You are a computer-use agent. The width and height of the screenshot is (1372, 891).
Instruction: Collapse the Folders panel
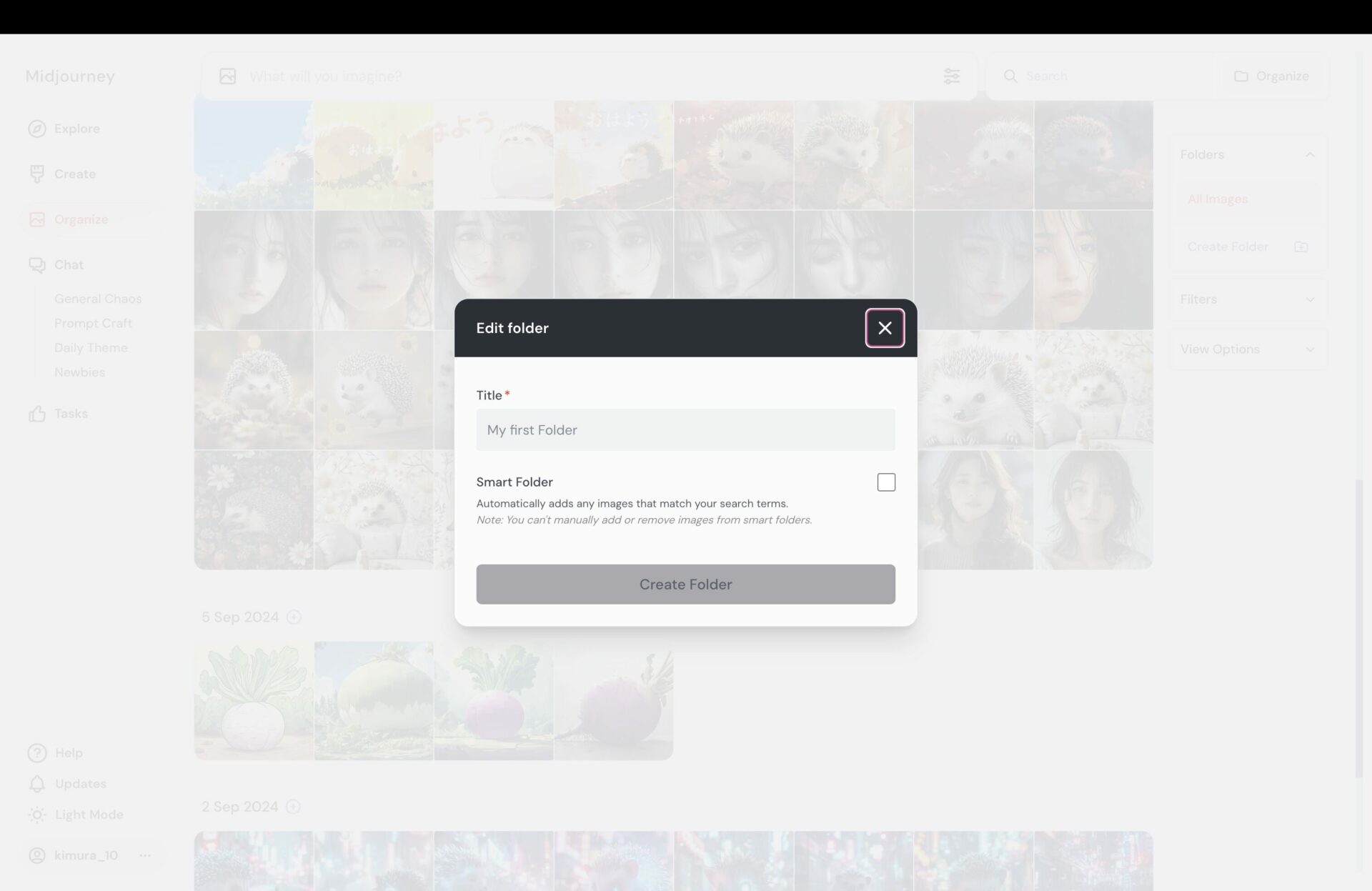[1309, 155]
